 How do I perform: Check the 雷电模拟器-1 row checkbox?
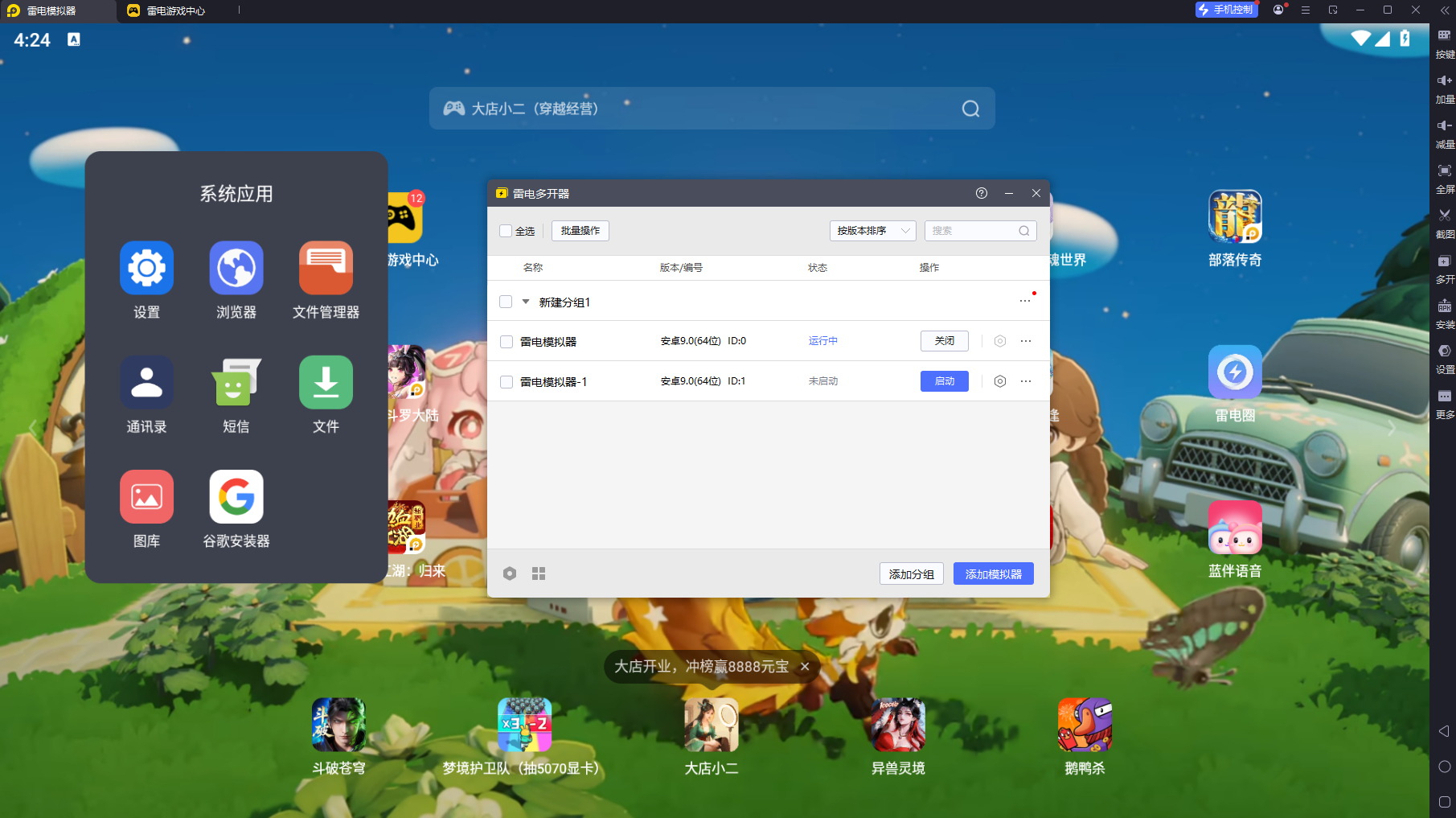(507, 382)
